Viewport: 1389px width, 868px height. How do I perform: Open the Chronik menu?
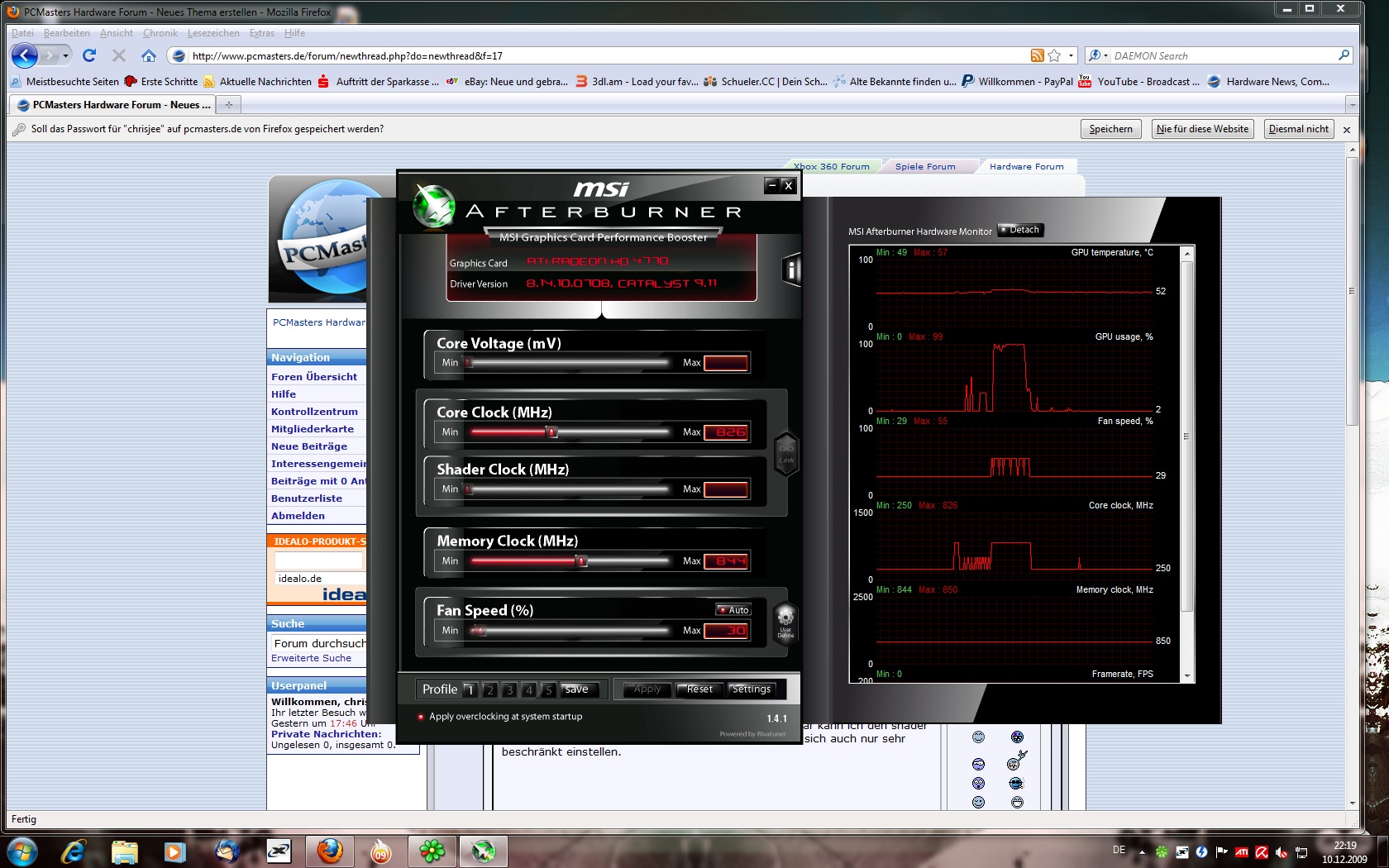tap(160, 33)
